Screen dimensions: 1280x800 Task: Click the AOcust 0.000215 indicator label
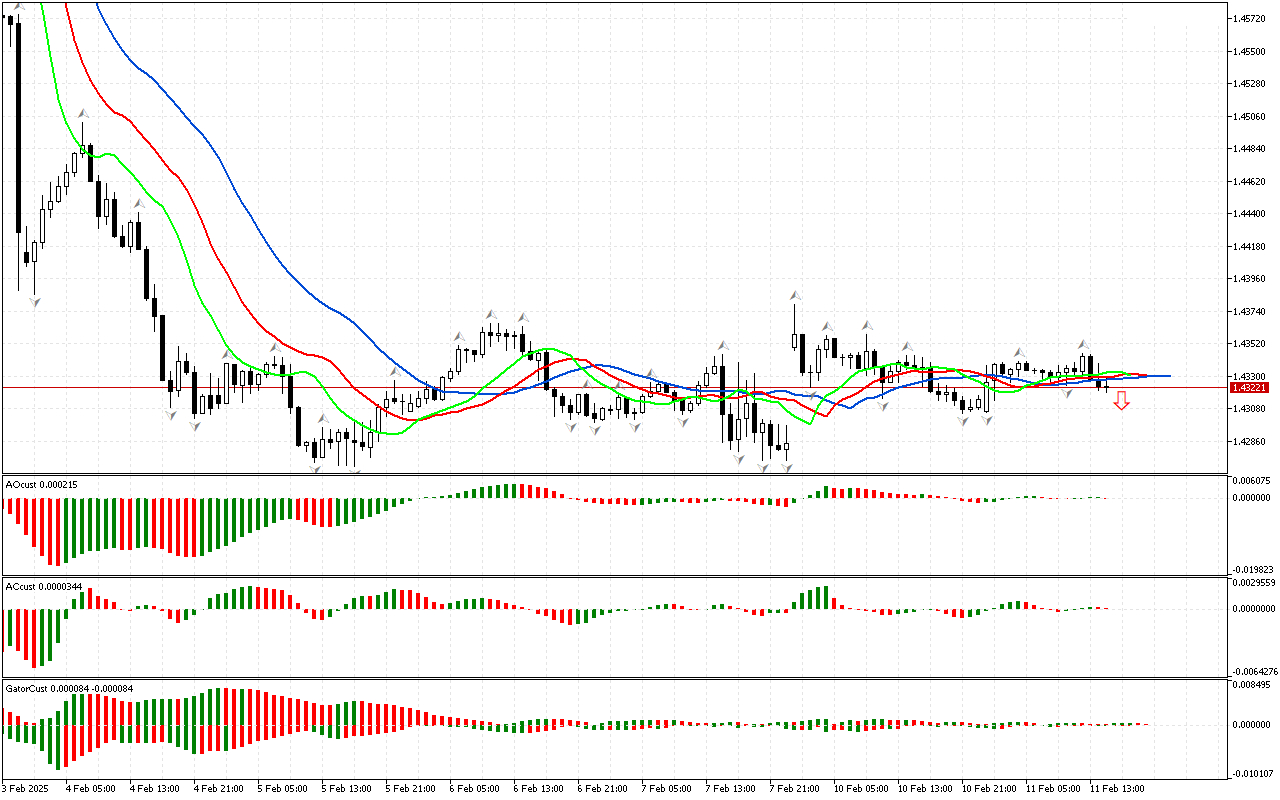[x=42, y=484]
